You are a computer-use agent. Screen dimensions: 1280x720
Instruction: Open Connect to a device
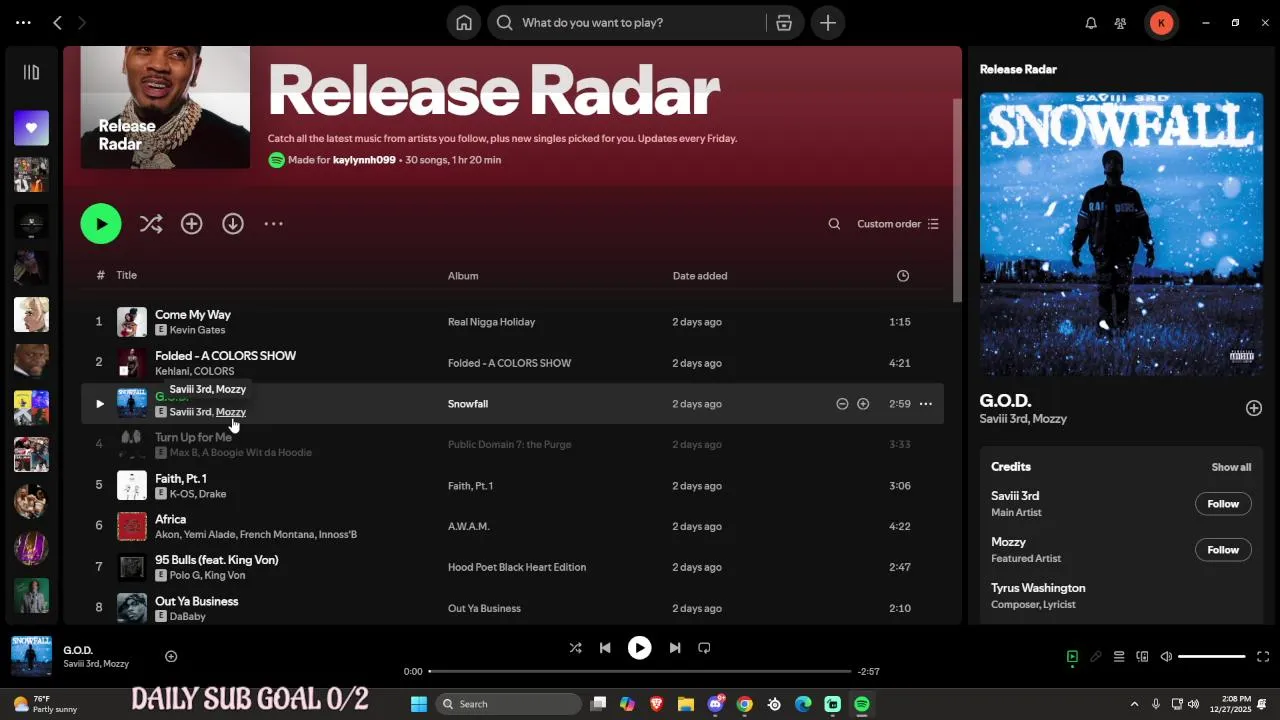[1142, 657]
